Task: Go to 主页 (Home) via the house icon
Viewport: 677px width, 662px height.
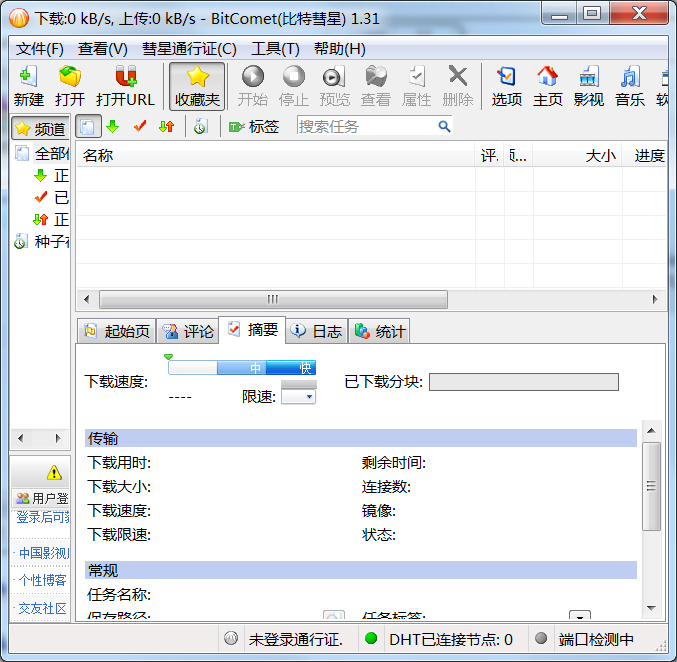Action: pyautogui.click(x=547, y=78)
